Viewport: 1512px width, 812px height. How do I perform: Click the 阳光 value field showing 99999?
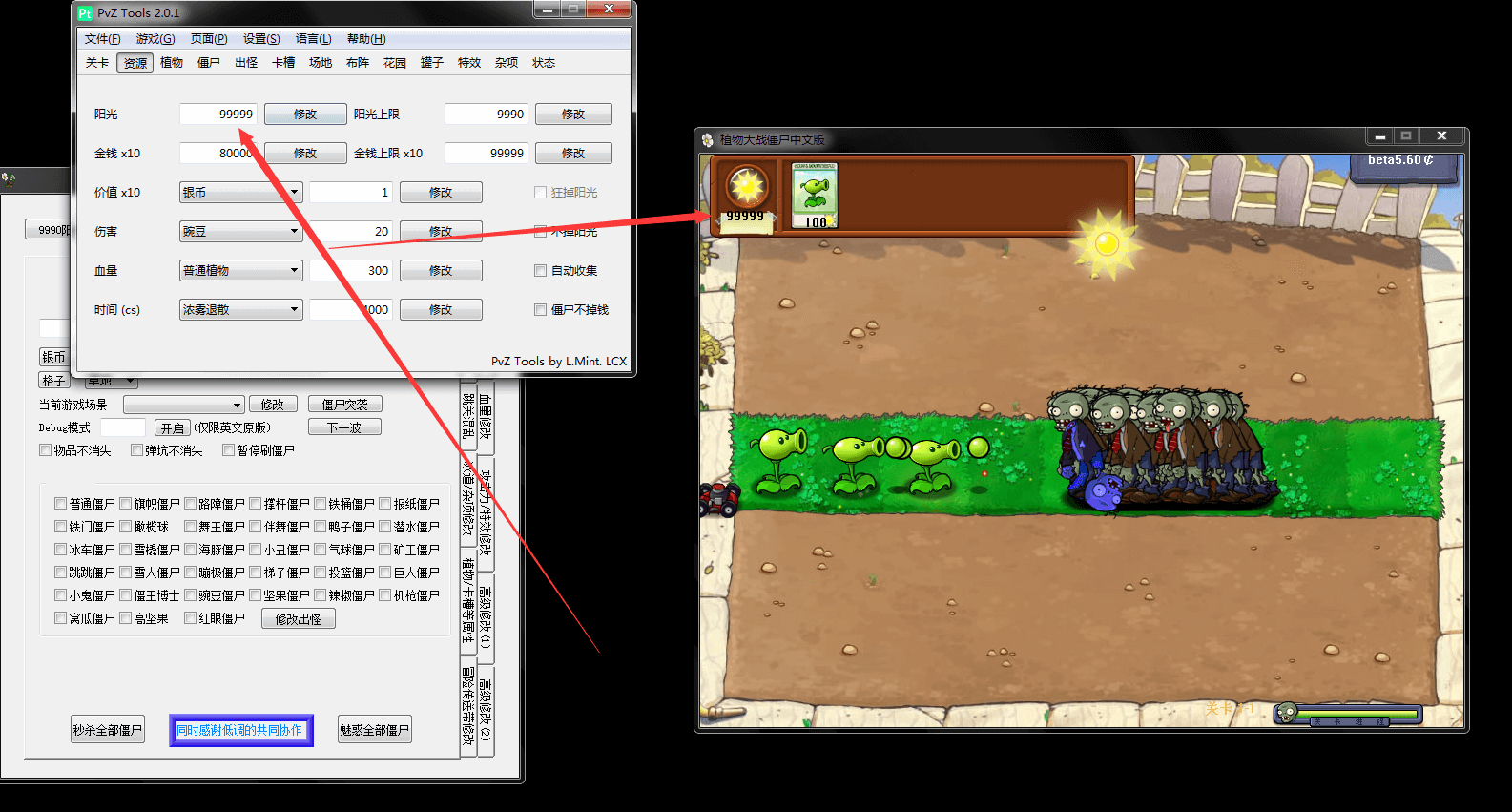pos(218,115)
